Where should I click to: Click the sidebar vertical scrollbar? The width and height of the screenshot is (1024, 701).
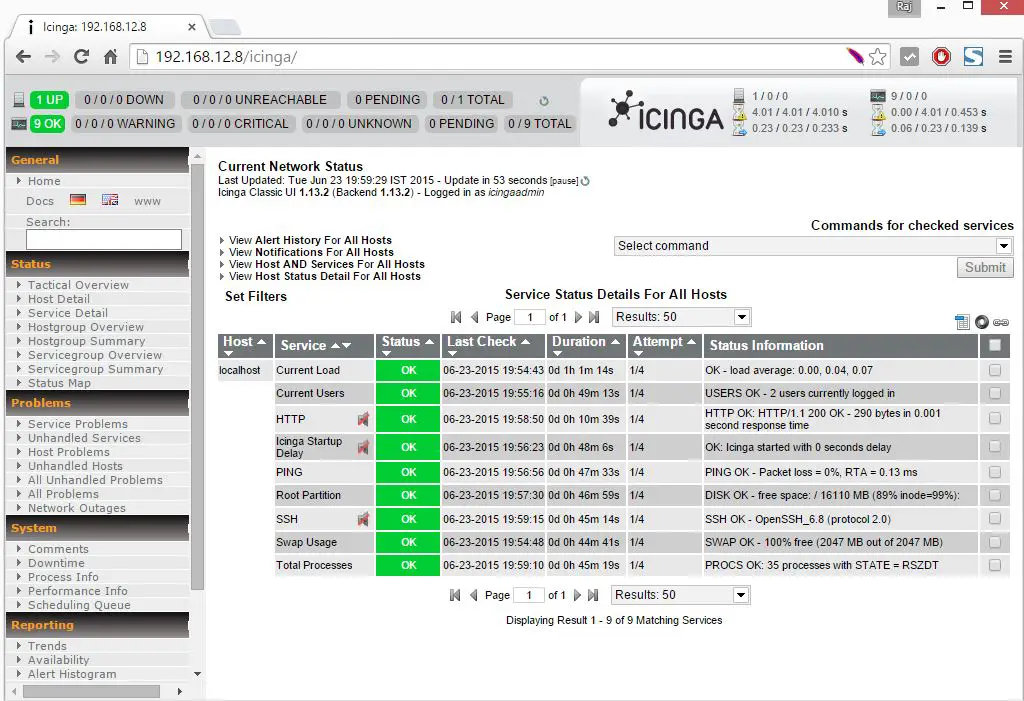point(197,376)
